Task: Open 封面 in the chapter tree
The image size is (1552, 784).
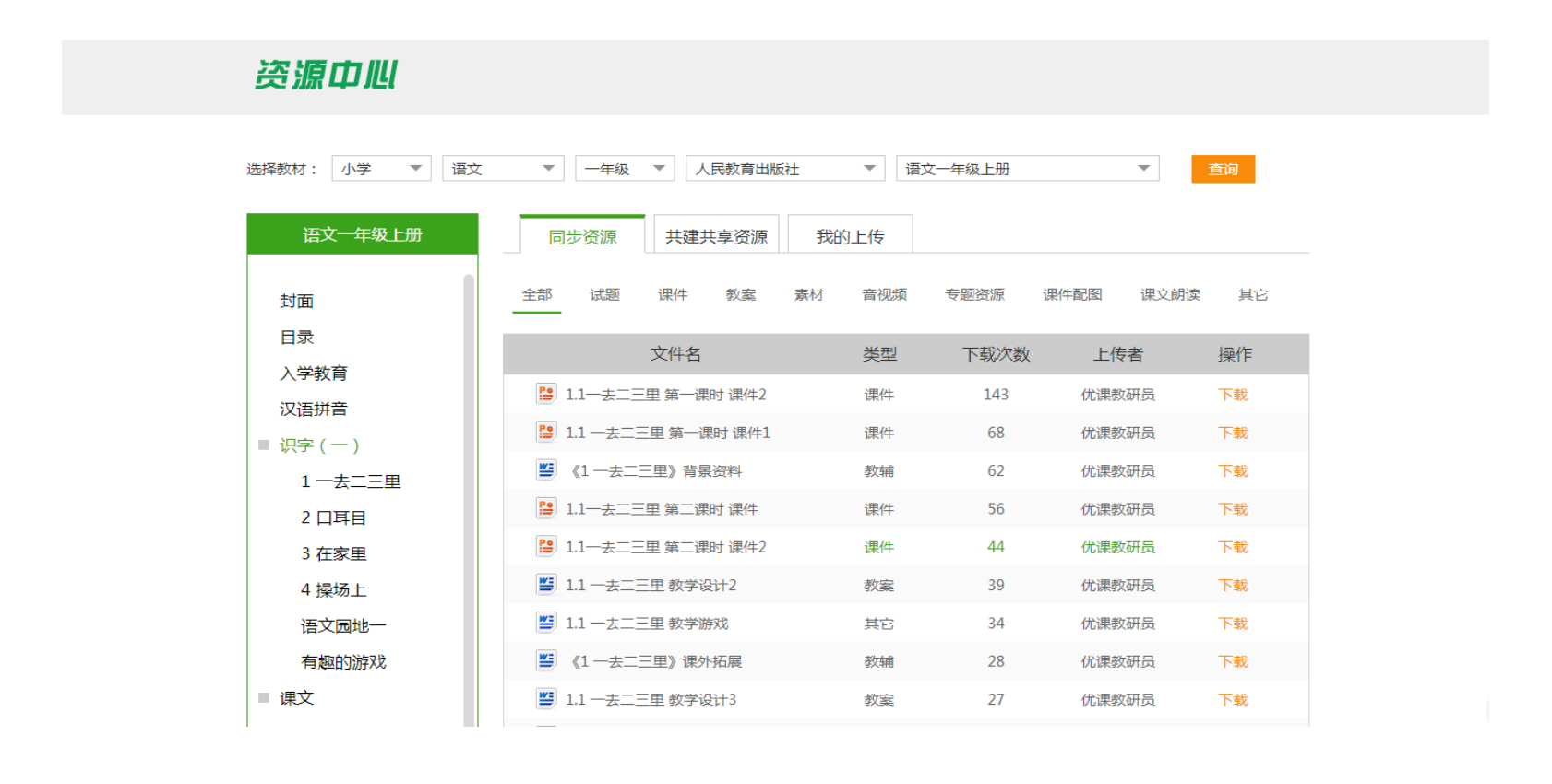Action: pyautogui.click(x=297, y=301)
